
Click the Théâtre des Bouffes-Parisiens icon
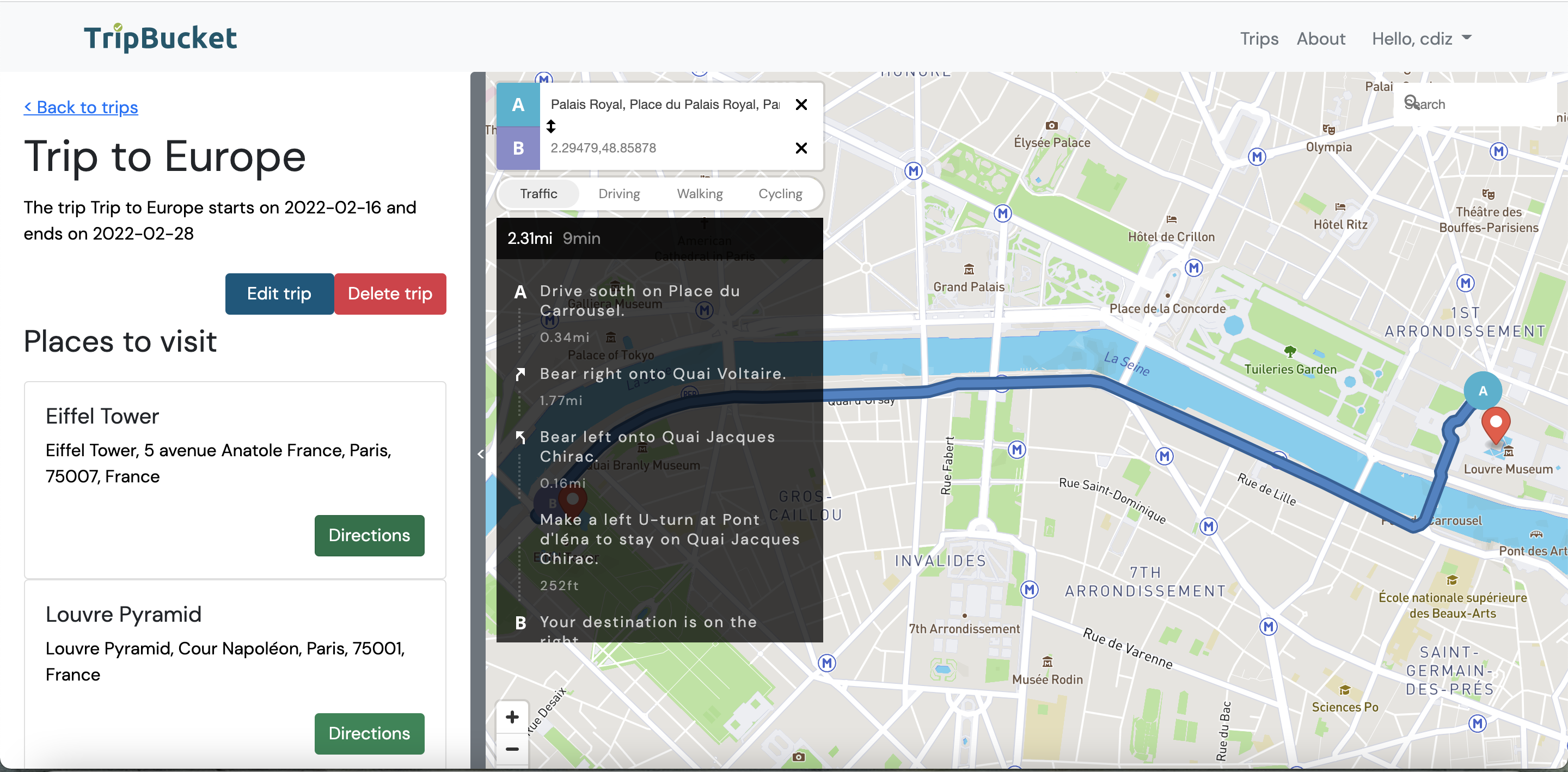1487,194
